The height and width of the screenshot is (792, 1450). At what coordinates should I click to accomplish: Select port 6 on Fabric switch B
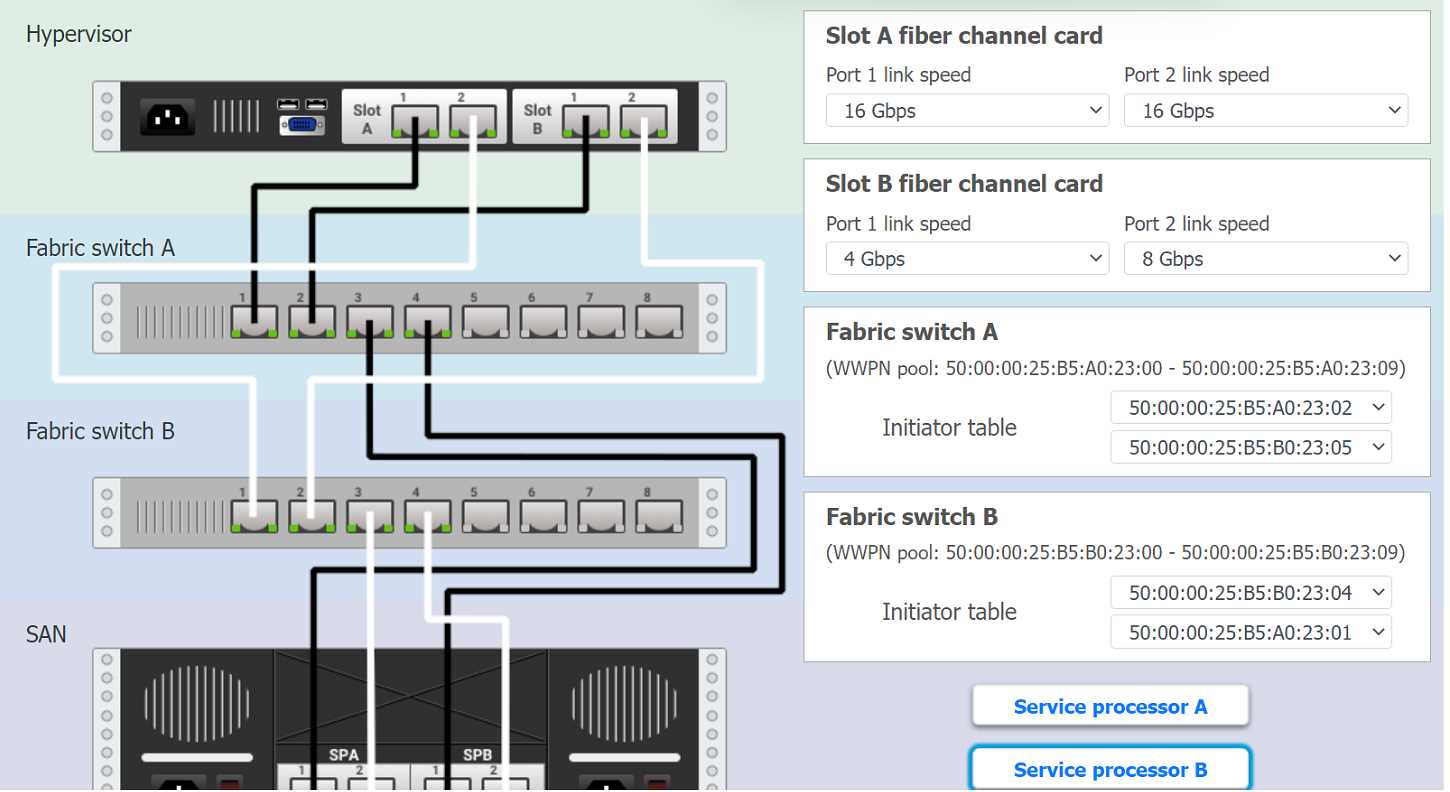coord(544,514)
